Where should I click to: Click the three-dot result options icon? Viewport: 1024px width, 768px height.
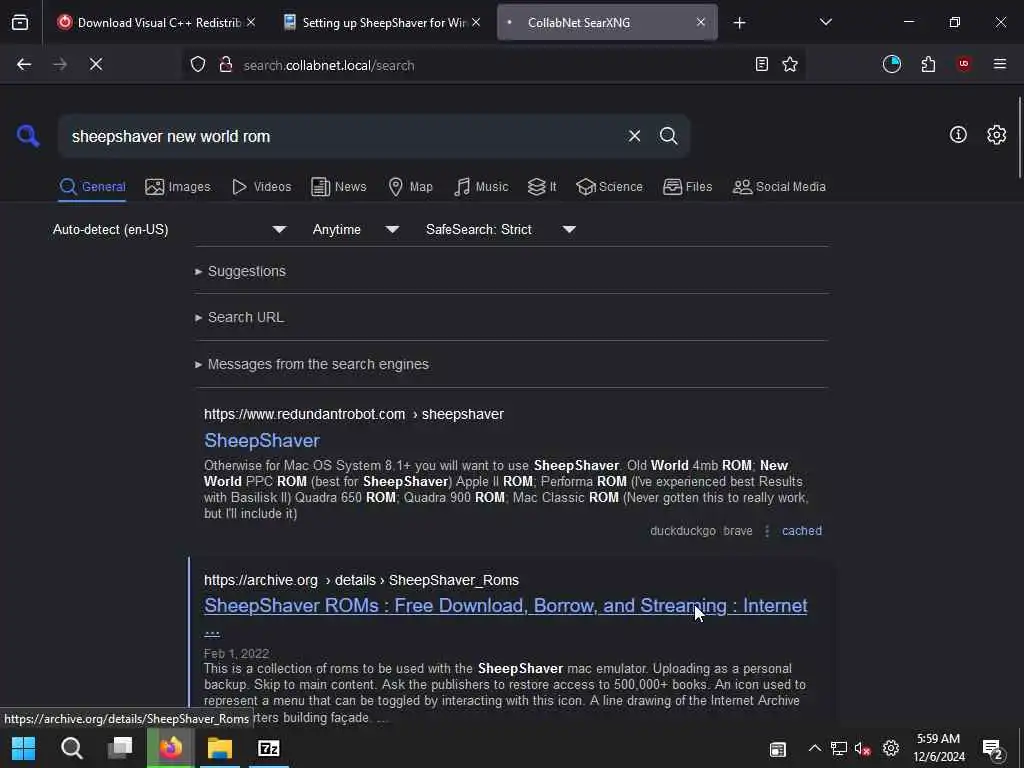click(x=767, y=531)
